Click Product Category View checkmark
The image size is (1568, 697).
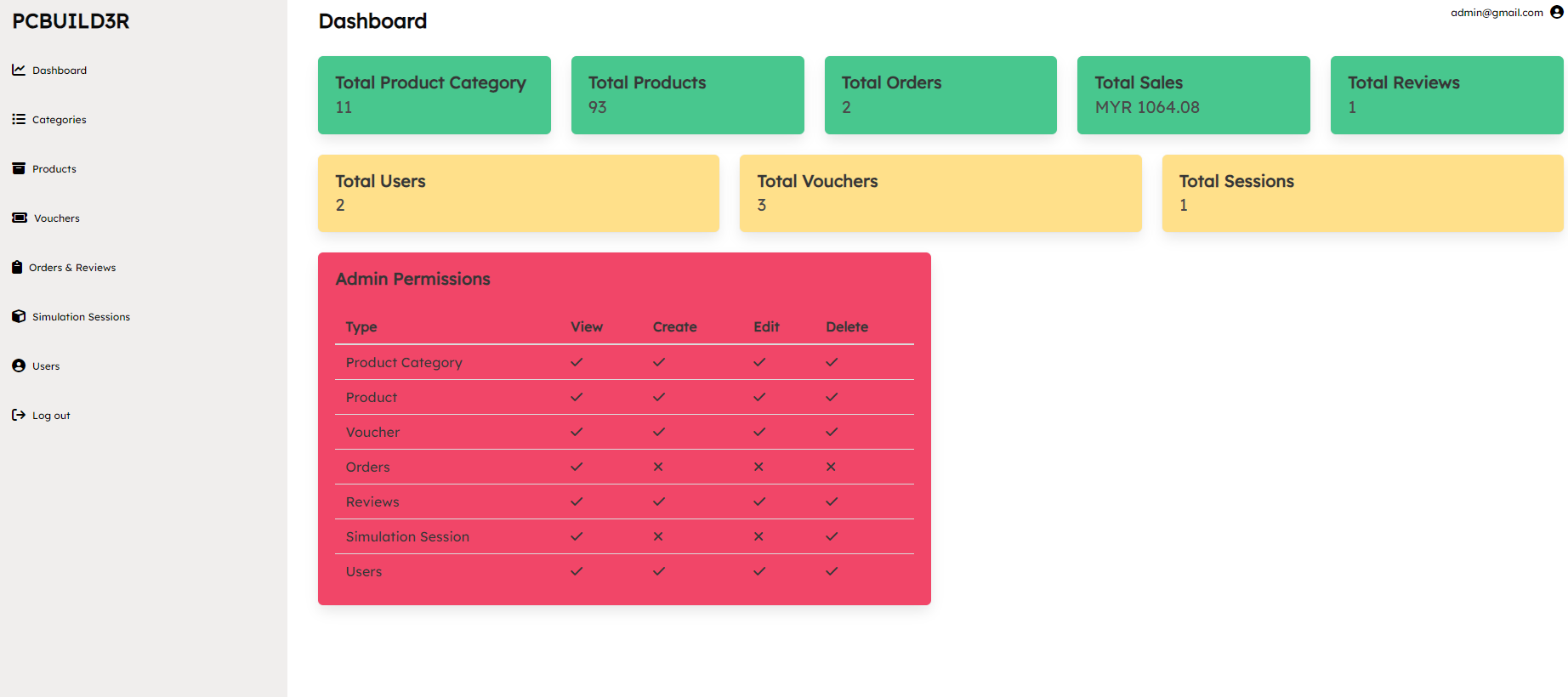tap(577, 362)
